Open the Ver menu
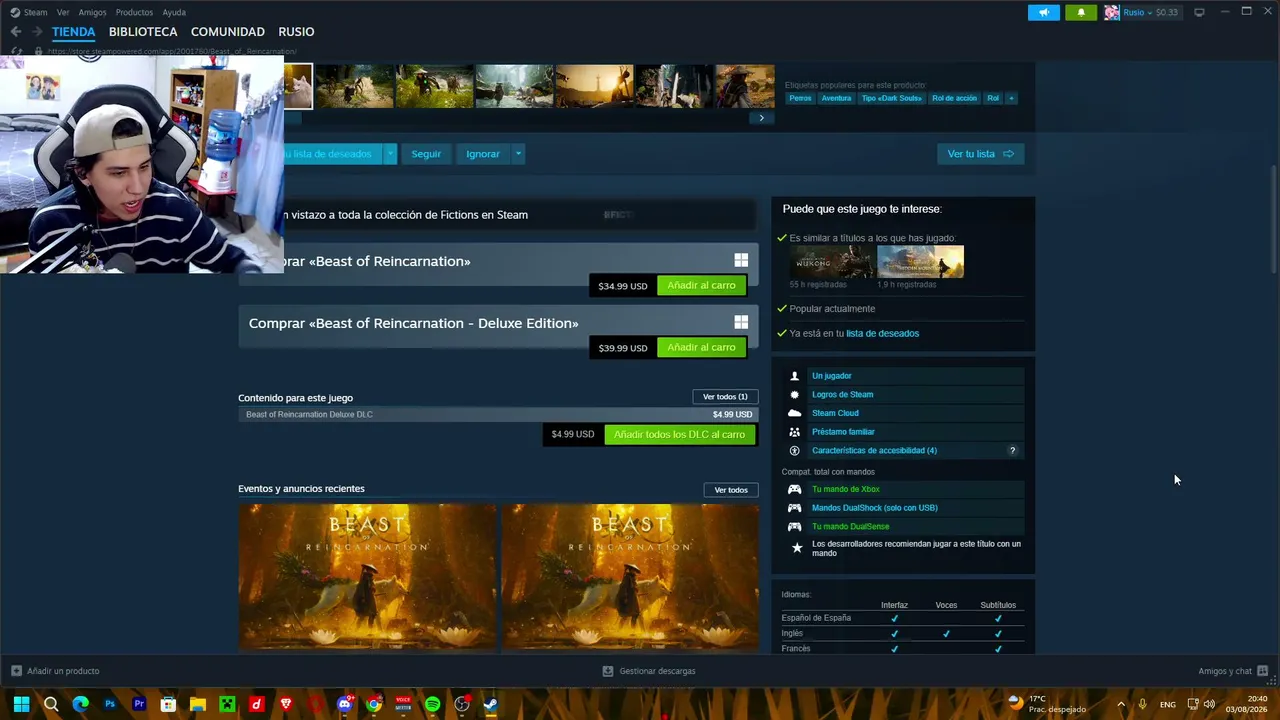Viewport: 1280px width, 720px height. click(x=63, y=12)
